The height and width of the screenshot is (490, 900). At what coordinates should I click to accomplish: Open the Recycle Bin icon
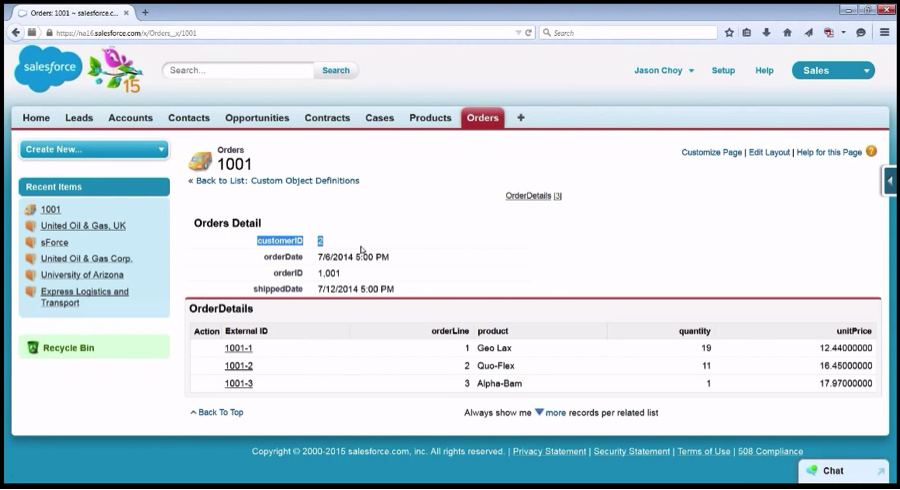[33, 348]
